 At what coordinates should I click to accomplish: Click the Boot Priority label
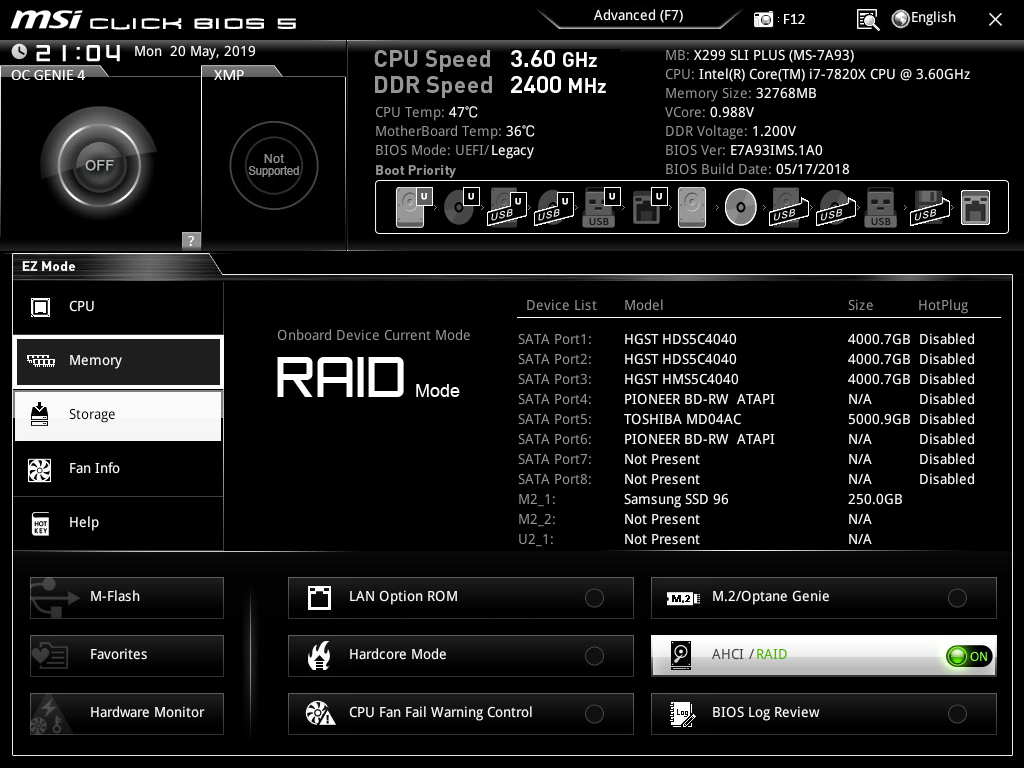click(x=415, y=170)
